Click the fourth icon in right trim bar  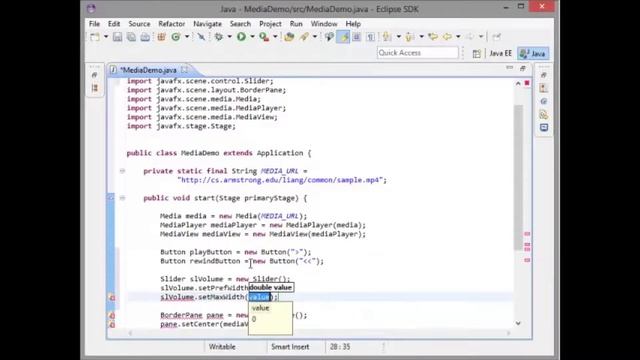click(544, 115)
